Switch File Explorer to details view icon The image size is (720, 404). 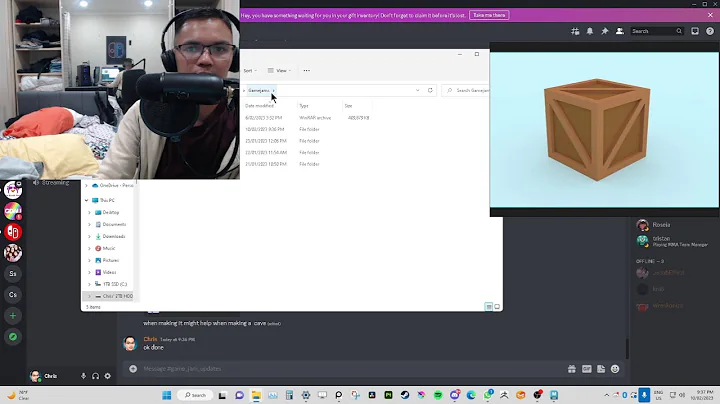point(489,307)
